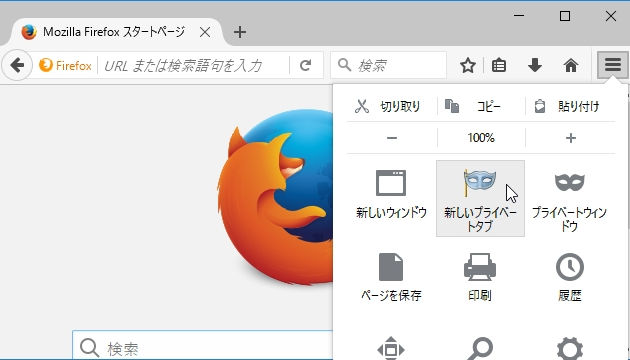The image size is (630, 360).
Task: Show bookmarks list icon
Action: (499, 65)
